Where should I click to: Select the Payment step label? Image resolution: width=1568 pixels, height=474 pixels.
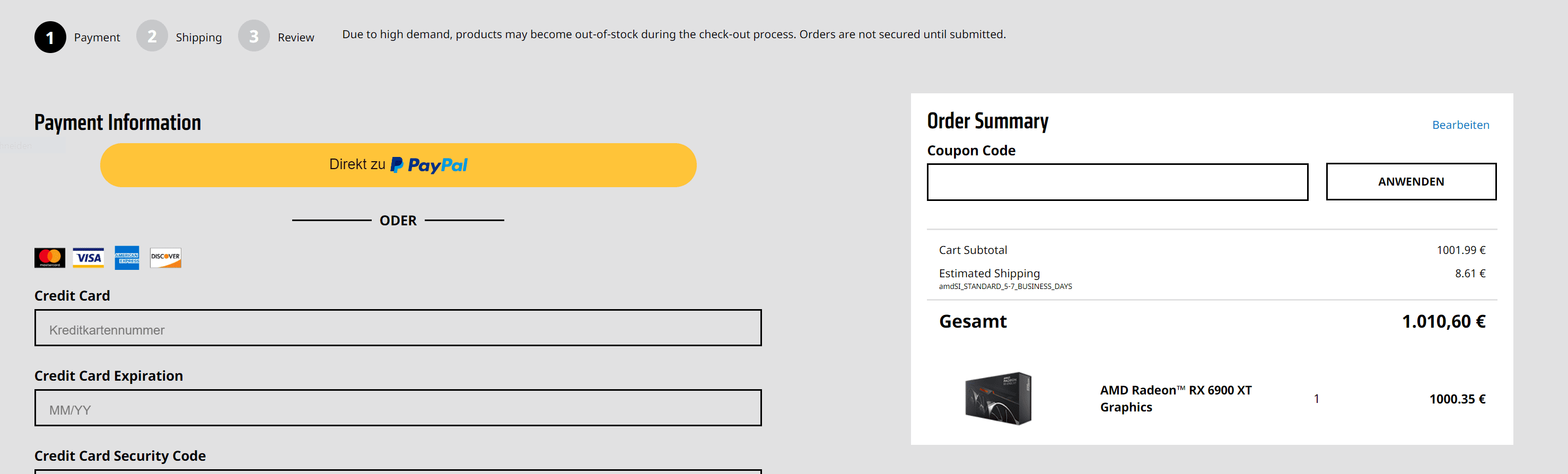click(97, 37)
